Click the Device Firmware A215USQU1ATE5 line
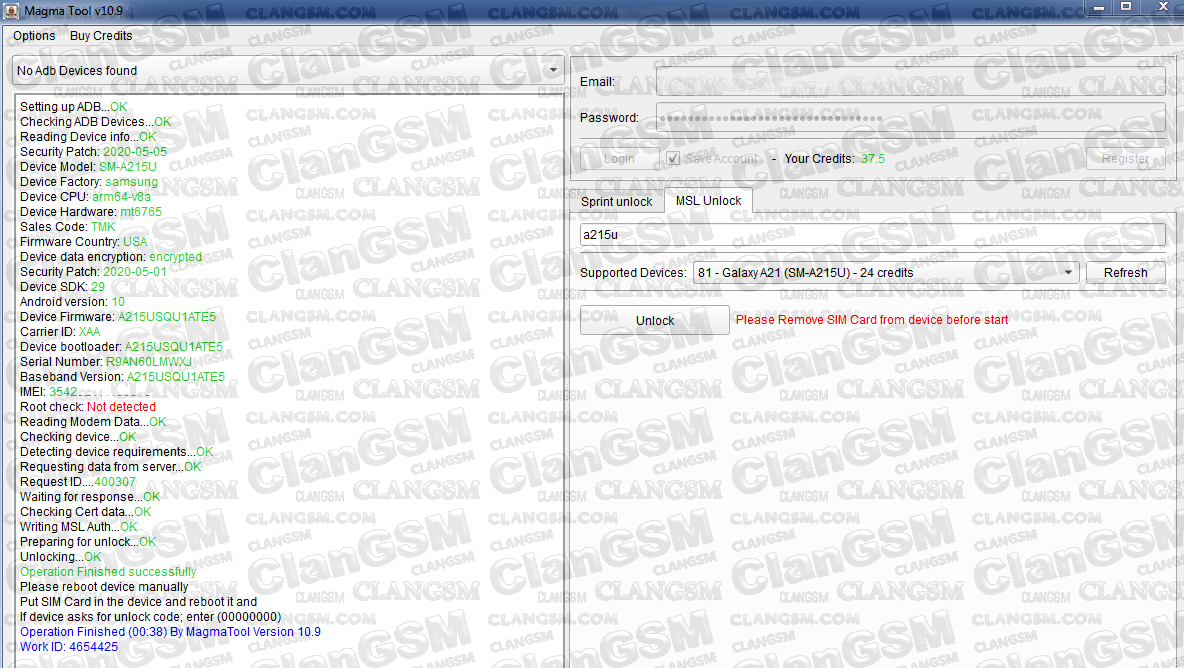This screenshot has height=668, width=1184. 118,317
